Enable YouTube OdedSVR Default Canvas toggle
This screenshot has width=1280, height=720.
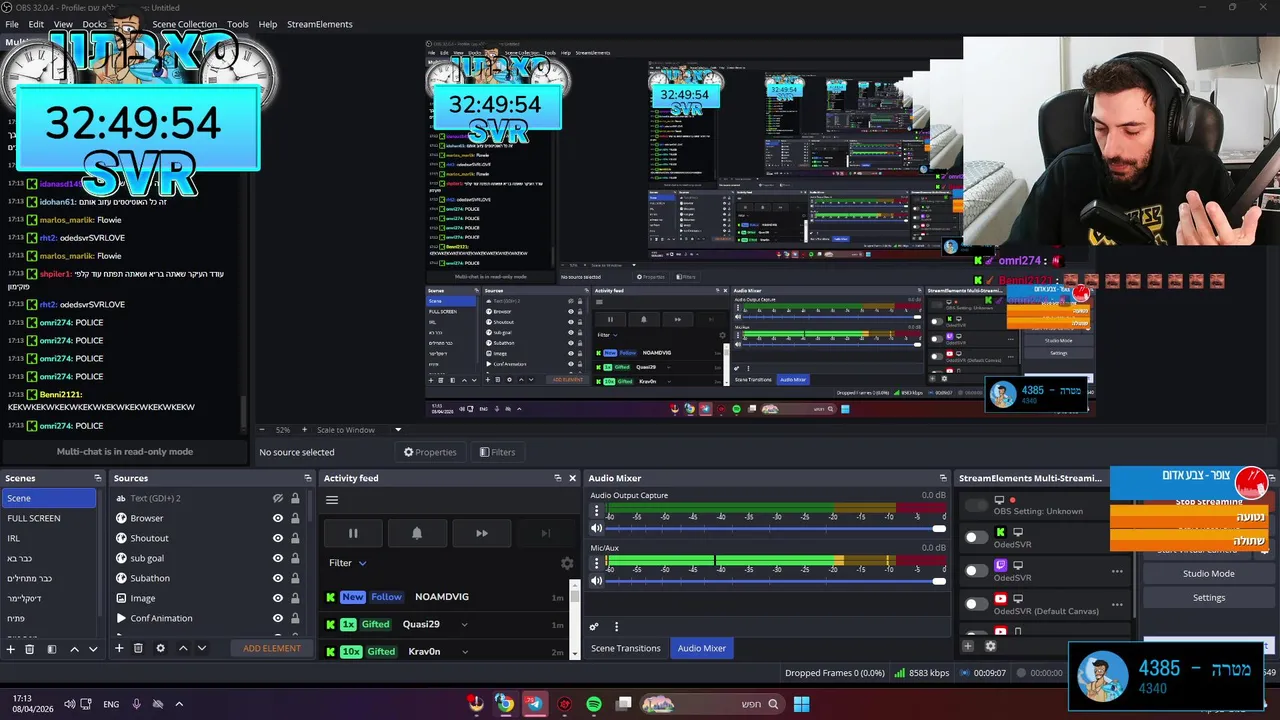pyautogui.click(x=976, y=604)
